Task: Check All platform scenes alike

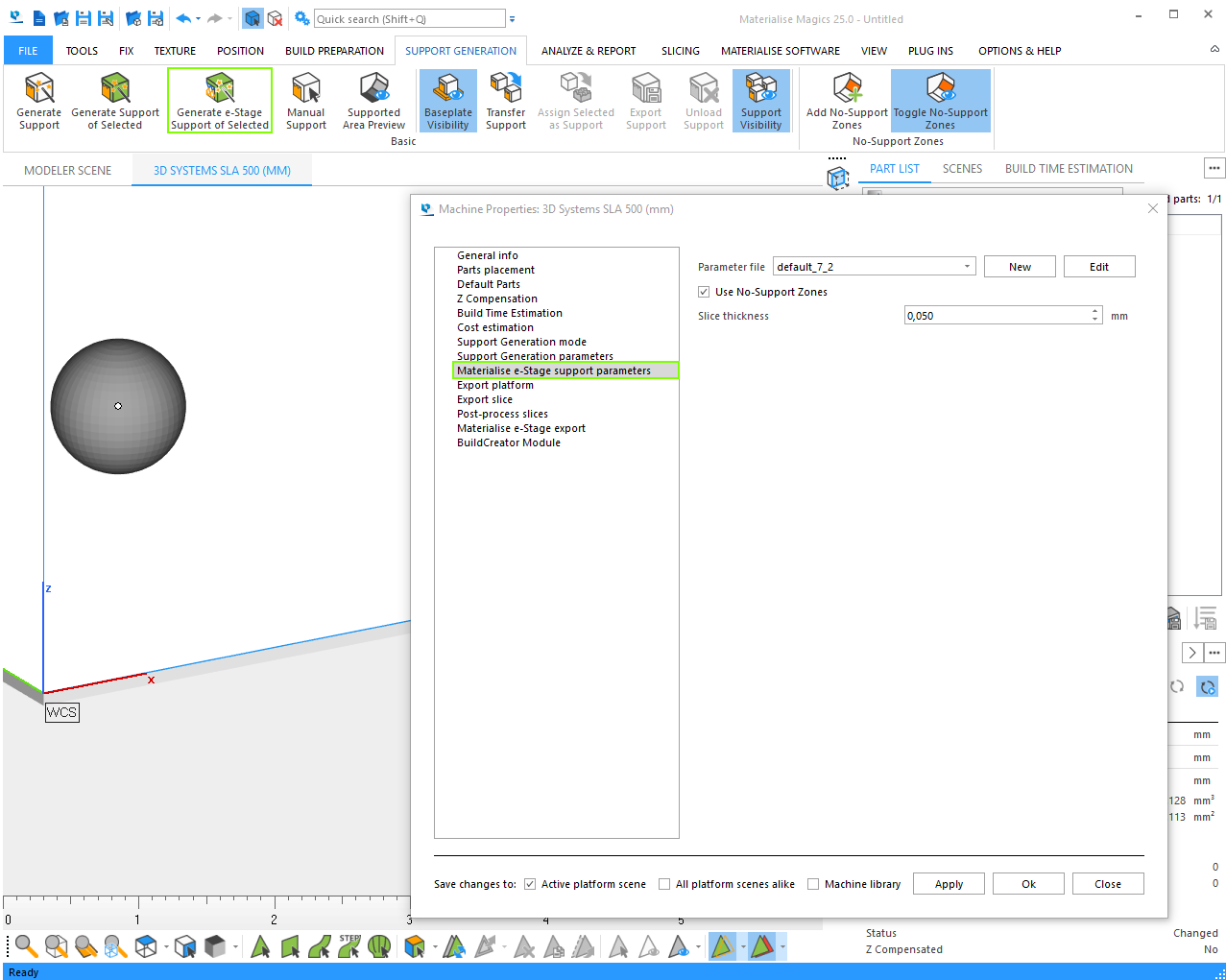Action: (663, 884)
